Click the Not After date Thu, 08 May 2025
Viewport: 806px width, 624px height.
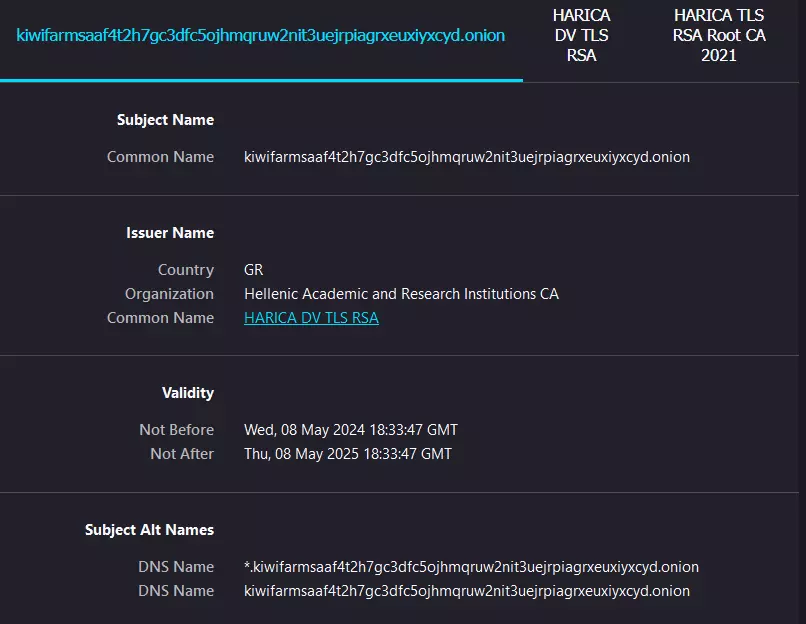pyautogui.click(x=348, y=453)
